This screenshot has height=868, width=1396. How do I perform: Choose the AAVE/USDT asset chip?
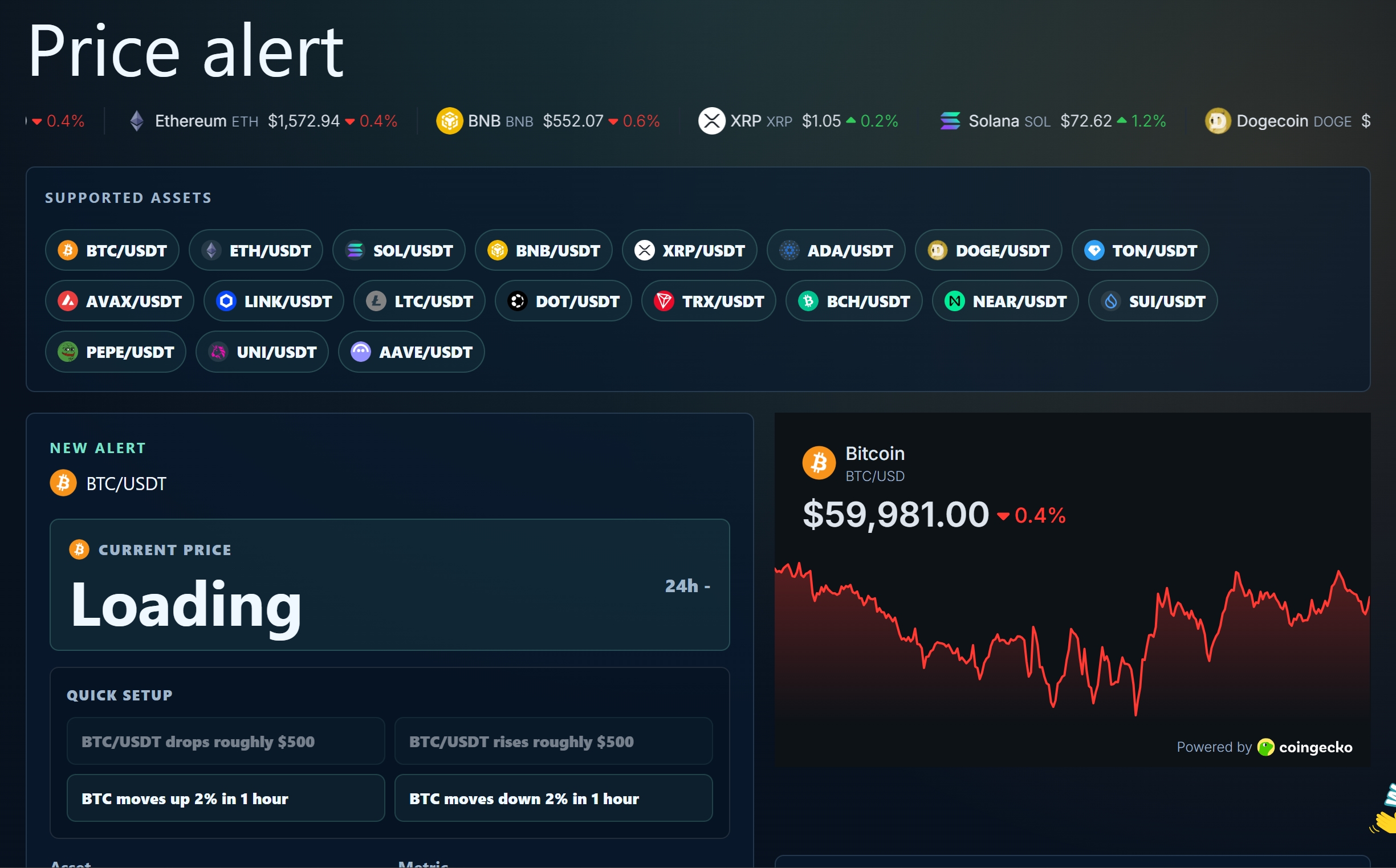[x=412, y=352]
